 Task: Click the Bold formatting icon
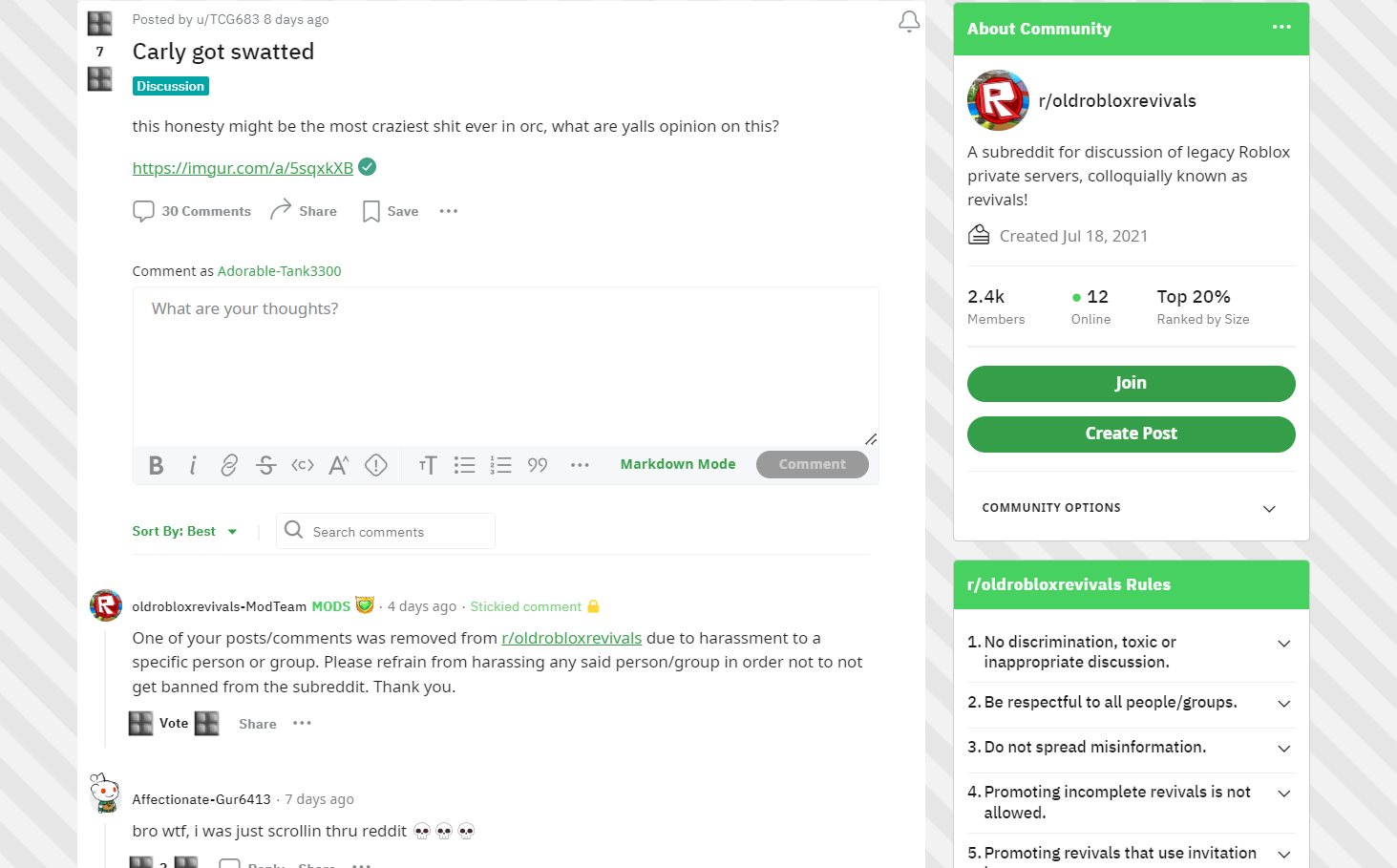pos(157,465)
